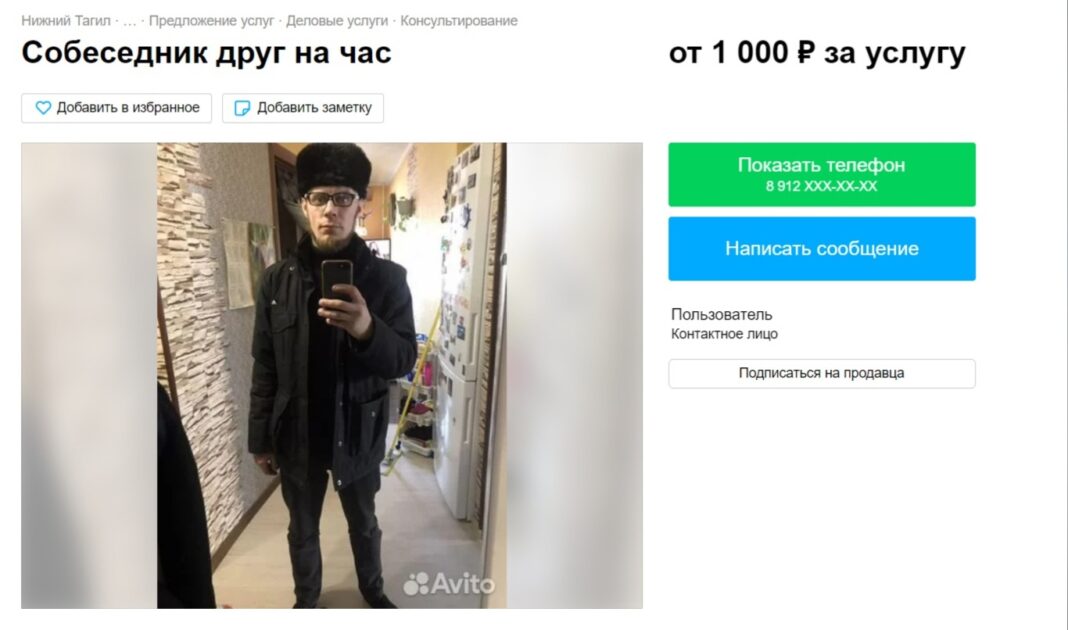1068x630 pixels.
Task: Click the Пользователь seller name
Action: [x=721, y=315]
